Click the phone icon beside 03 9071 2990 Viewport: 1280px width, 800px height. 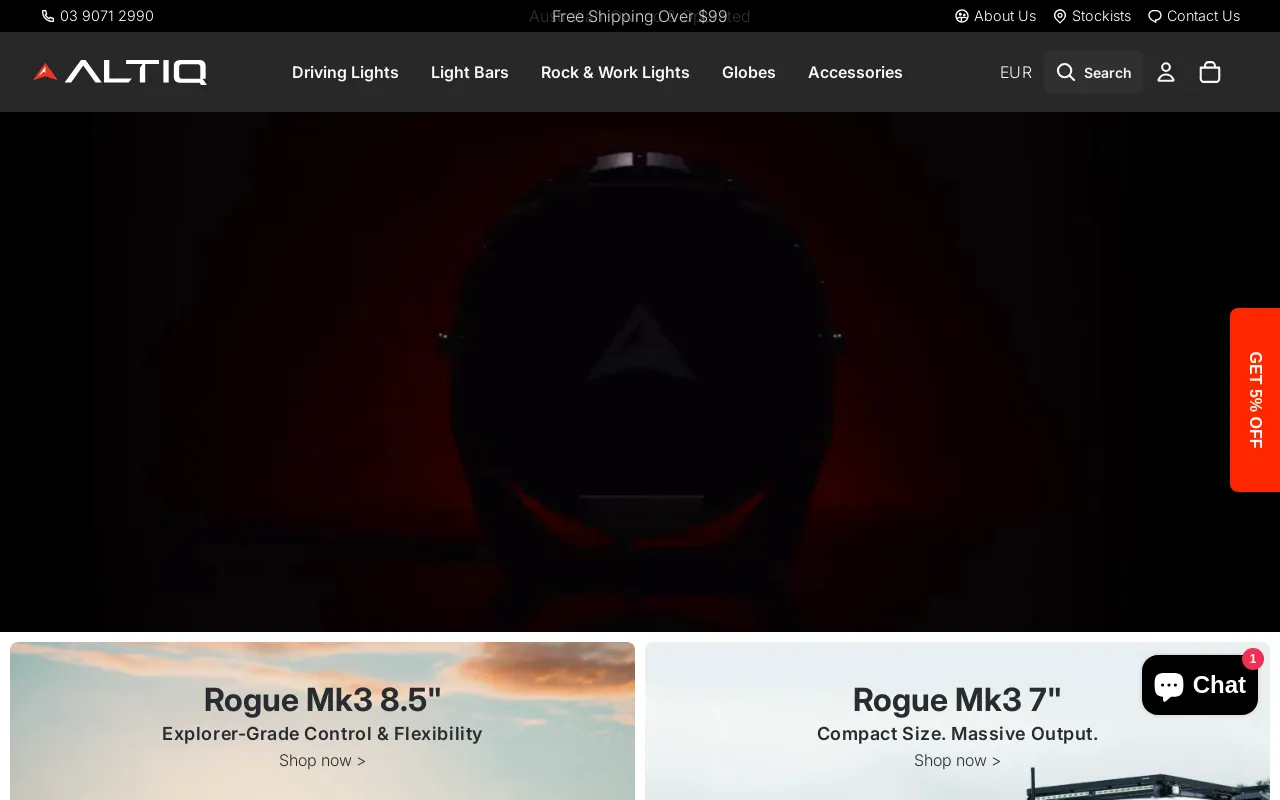pyautogui.click(x=48, y=16)
